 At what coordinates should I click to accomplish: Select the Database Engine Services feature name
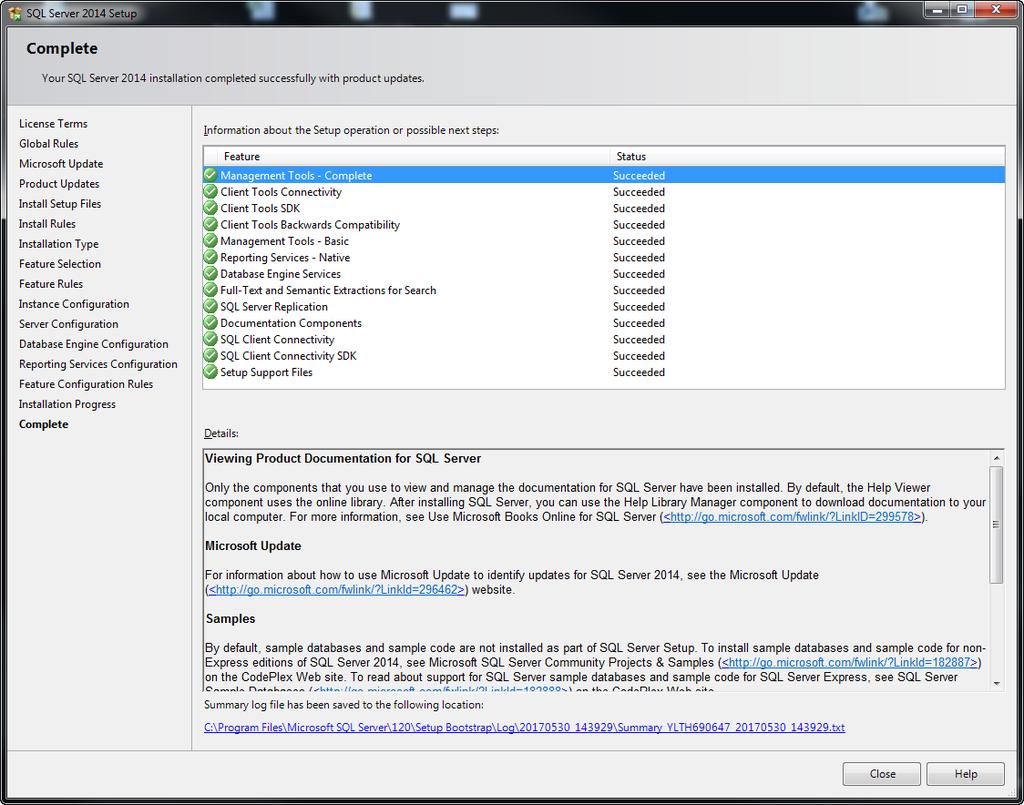pos(280,274)
